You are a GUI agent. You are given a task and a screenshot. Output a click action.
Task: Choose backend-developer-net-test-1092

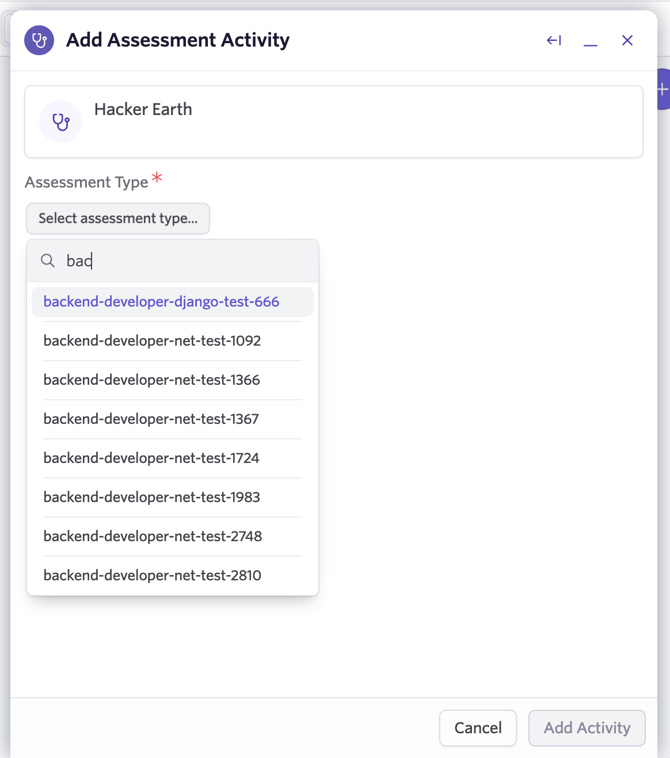(x=152, y=340)
